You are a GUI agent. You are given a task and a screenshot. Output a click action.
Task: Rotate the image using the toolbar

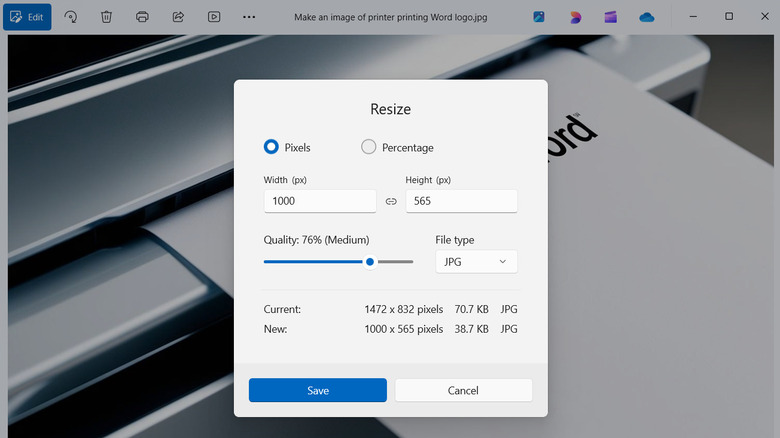pyautogui.click(x=71, y=17)
